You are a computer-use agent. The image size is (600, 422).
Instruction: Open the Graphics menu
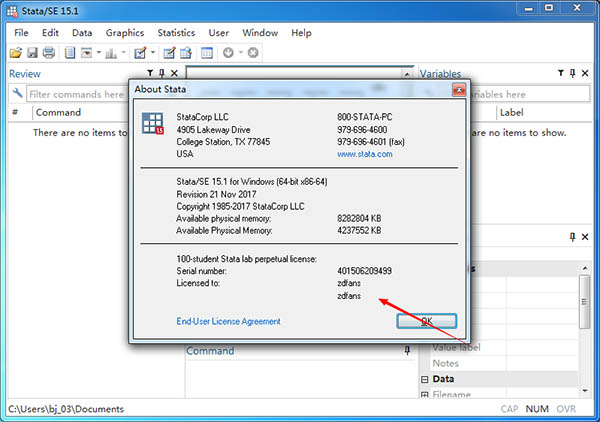tap(125, 33)
